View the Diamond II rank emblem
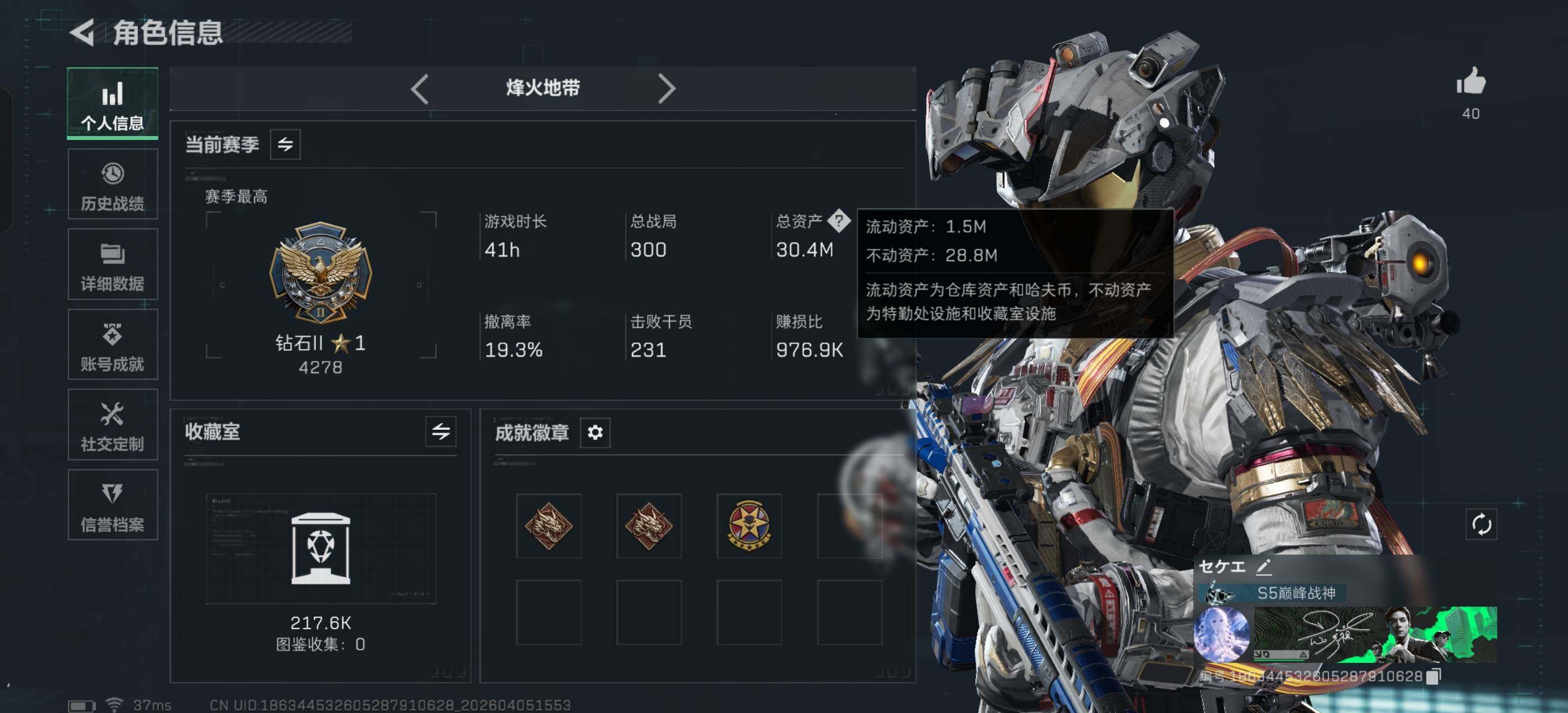Screen dimensions: 1568x713 tap(320, 272)
